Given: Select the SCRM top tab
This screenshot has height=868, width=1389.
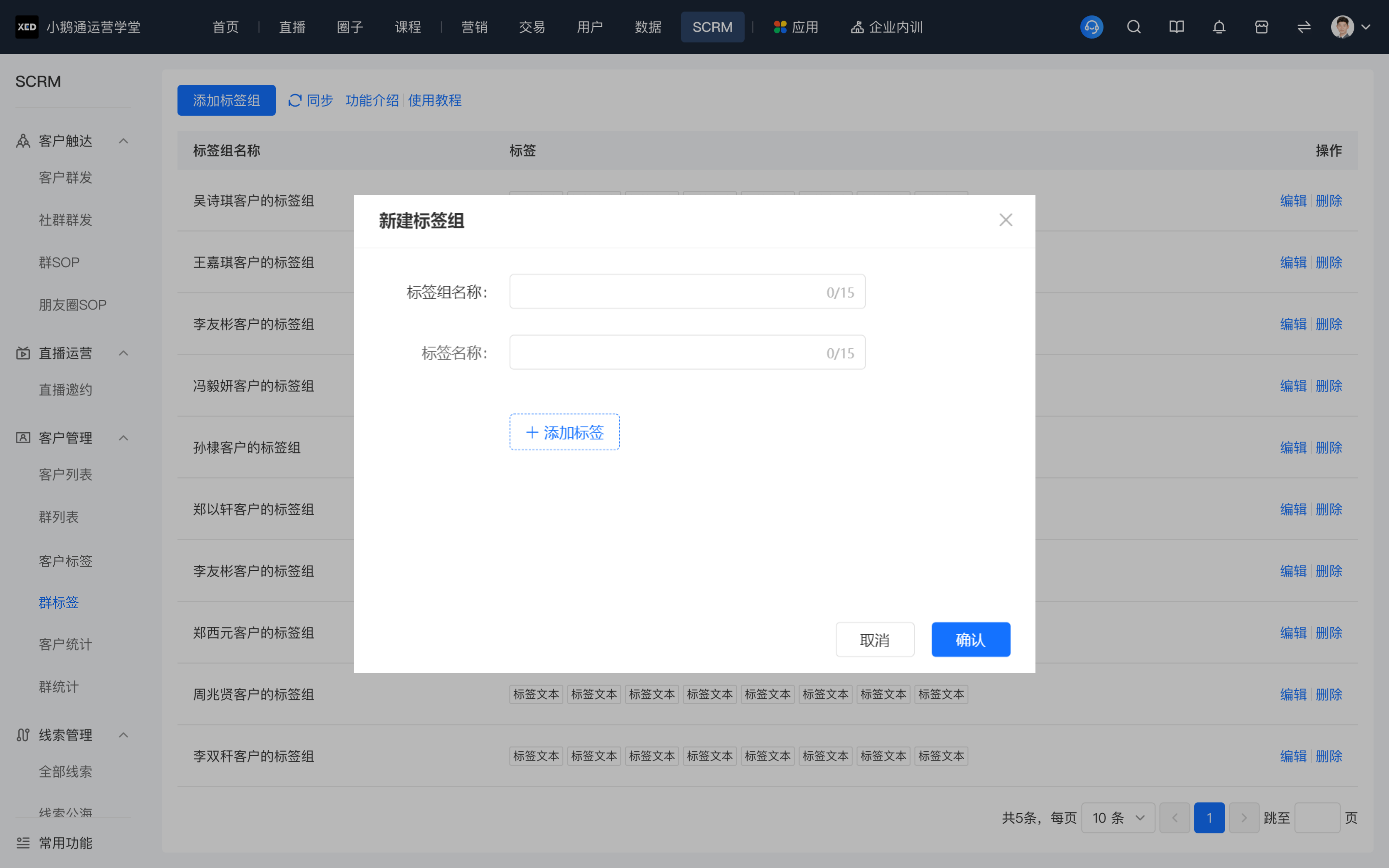Looking at the screenshot, I should [x=712, y=27].
